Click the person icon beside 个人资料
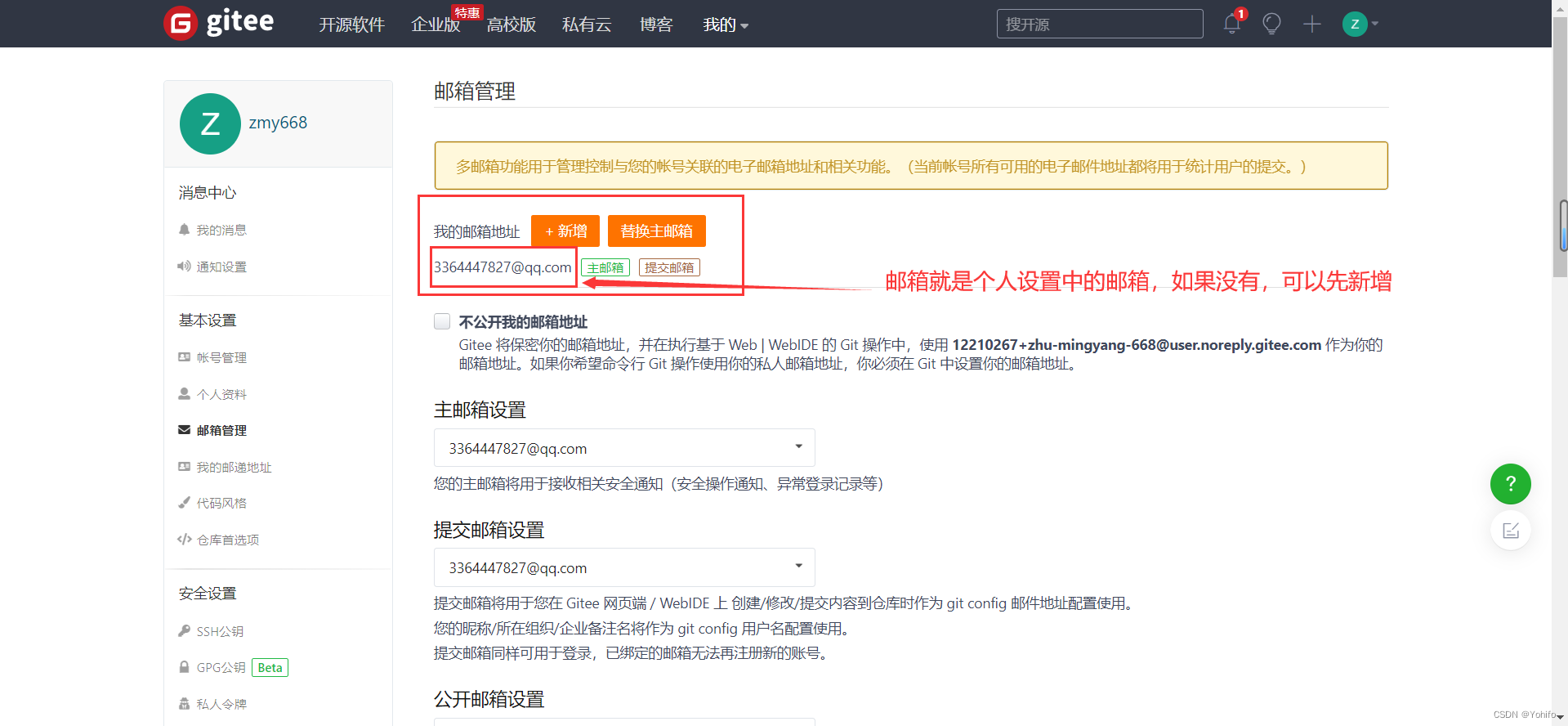1568x726 pixels. click(x=185, y=394)
